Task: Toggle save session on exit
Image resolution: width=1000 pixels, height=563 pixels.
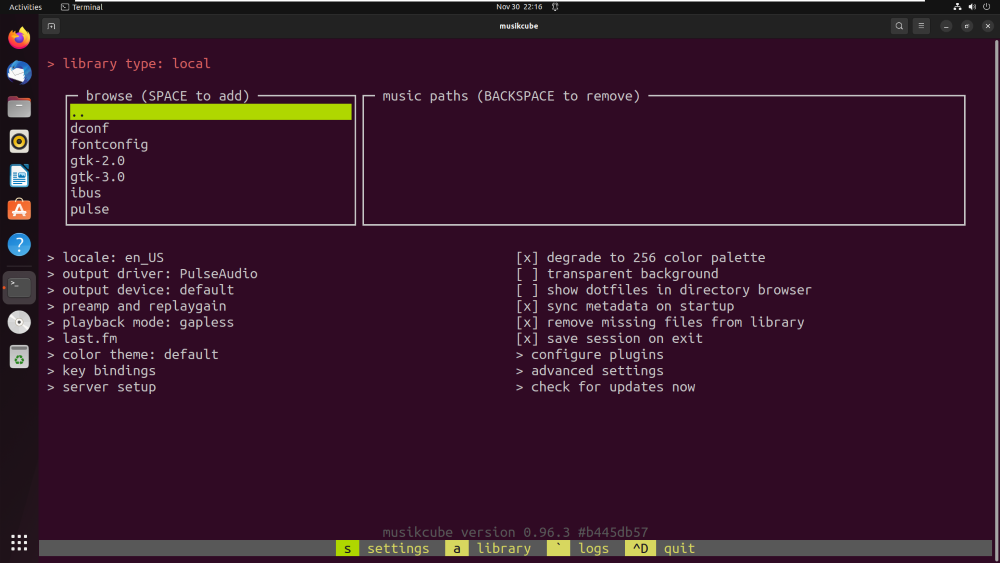Action: (609, 339)
